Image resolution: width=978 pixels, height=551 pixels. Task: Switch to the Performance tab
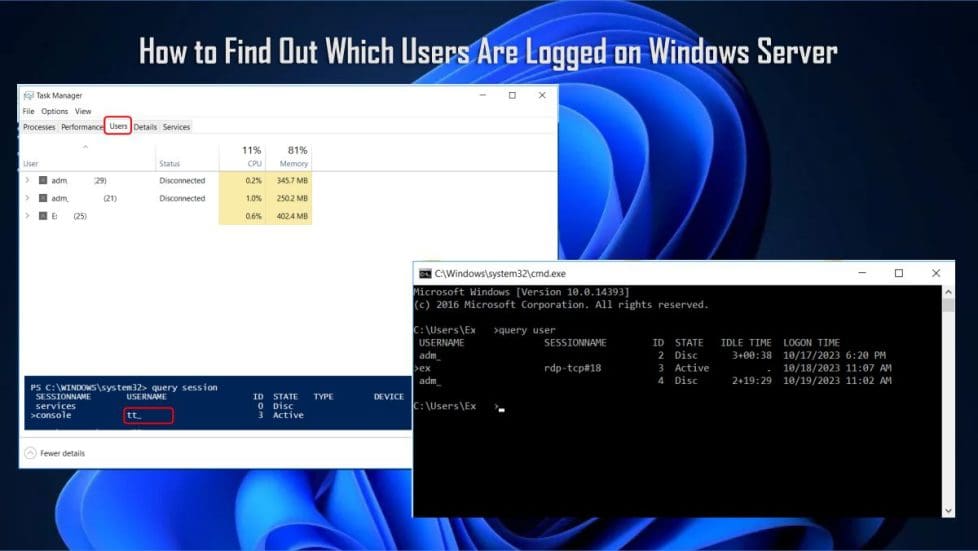(x=82, y=127)
